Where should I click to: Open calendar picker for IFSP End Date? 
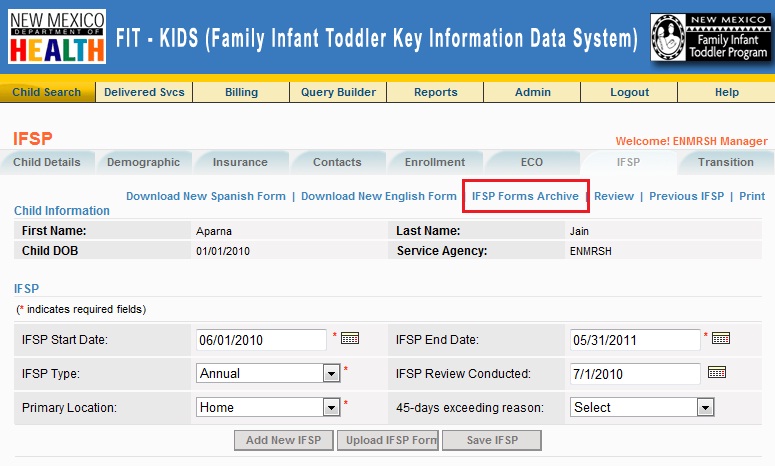point(721,339)
